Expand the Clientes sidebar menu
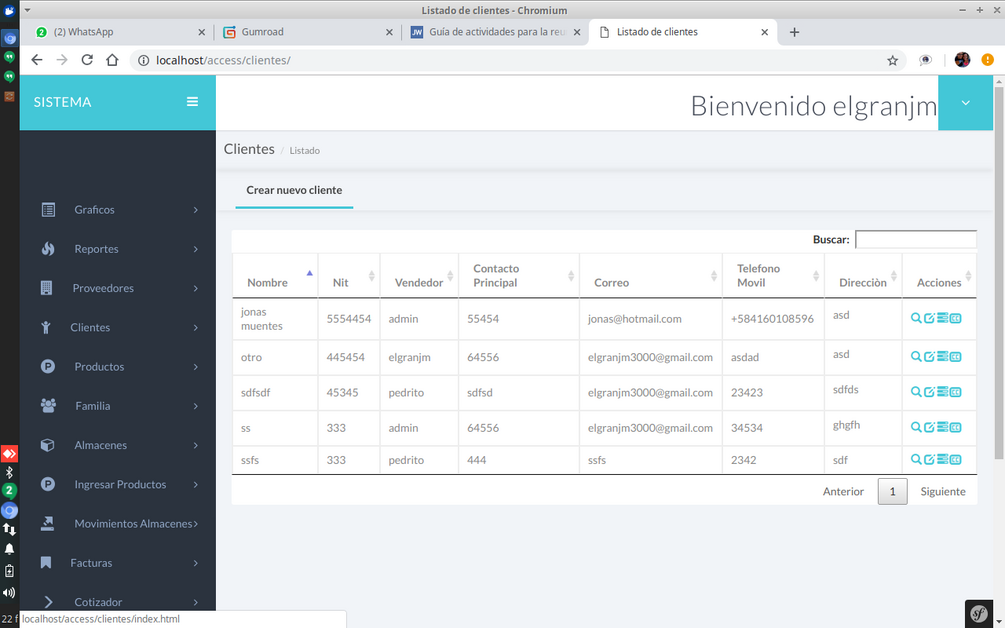 click(x=118, y=327)
